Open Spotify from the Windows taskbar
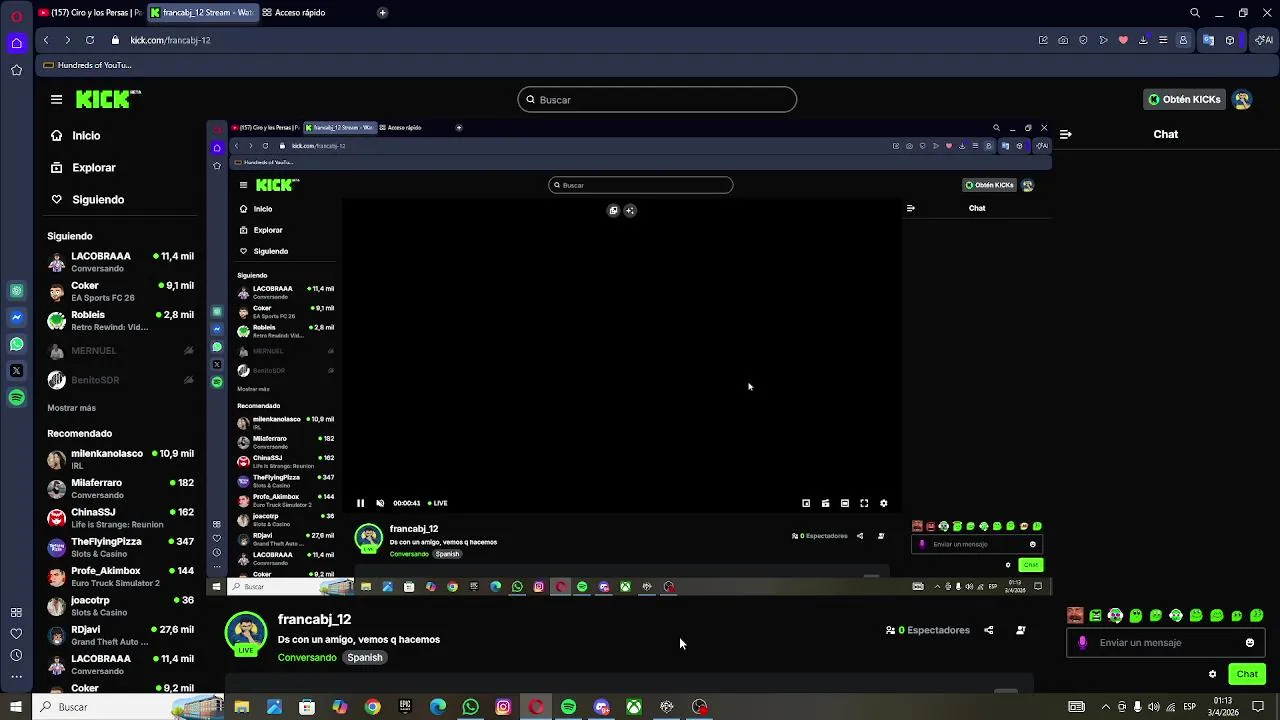 [x=569, y=707]
